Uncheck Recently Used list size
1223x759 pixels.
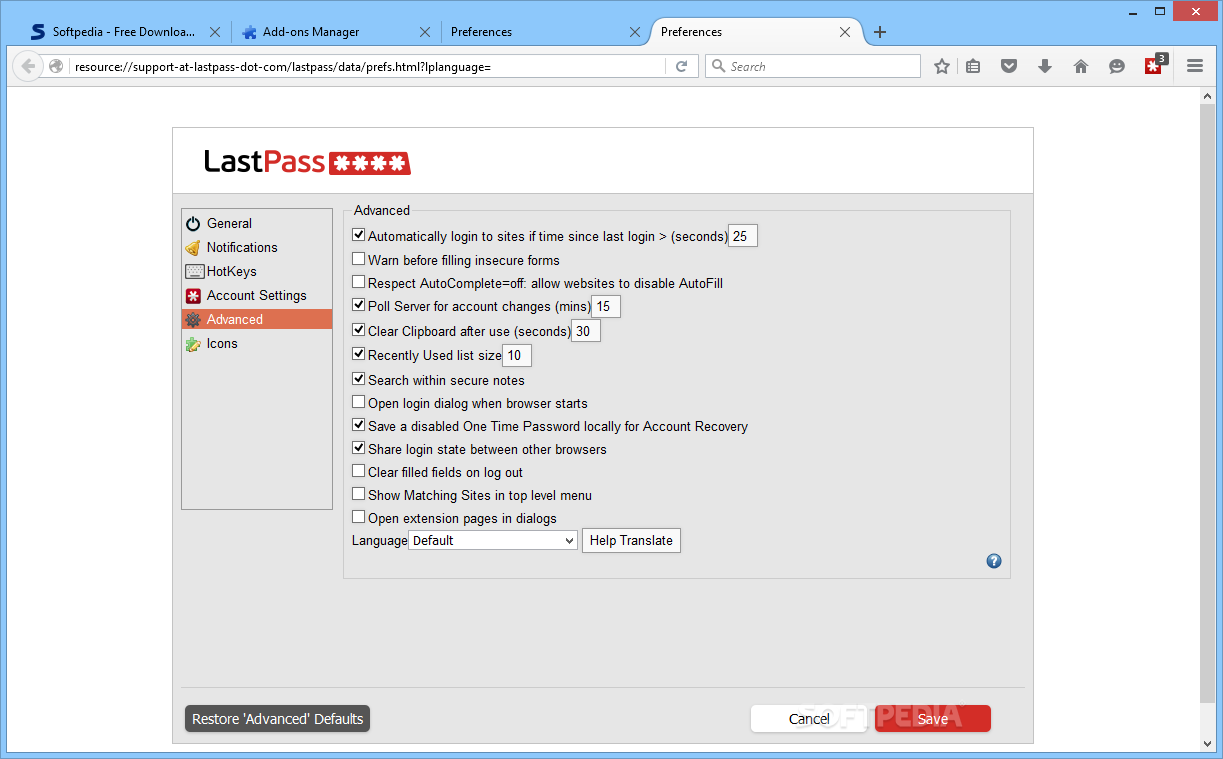[359, 354]
